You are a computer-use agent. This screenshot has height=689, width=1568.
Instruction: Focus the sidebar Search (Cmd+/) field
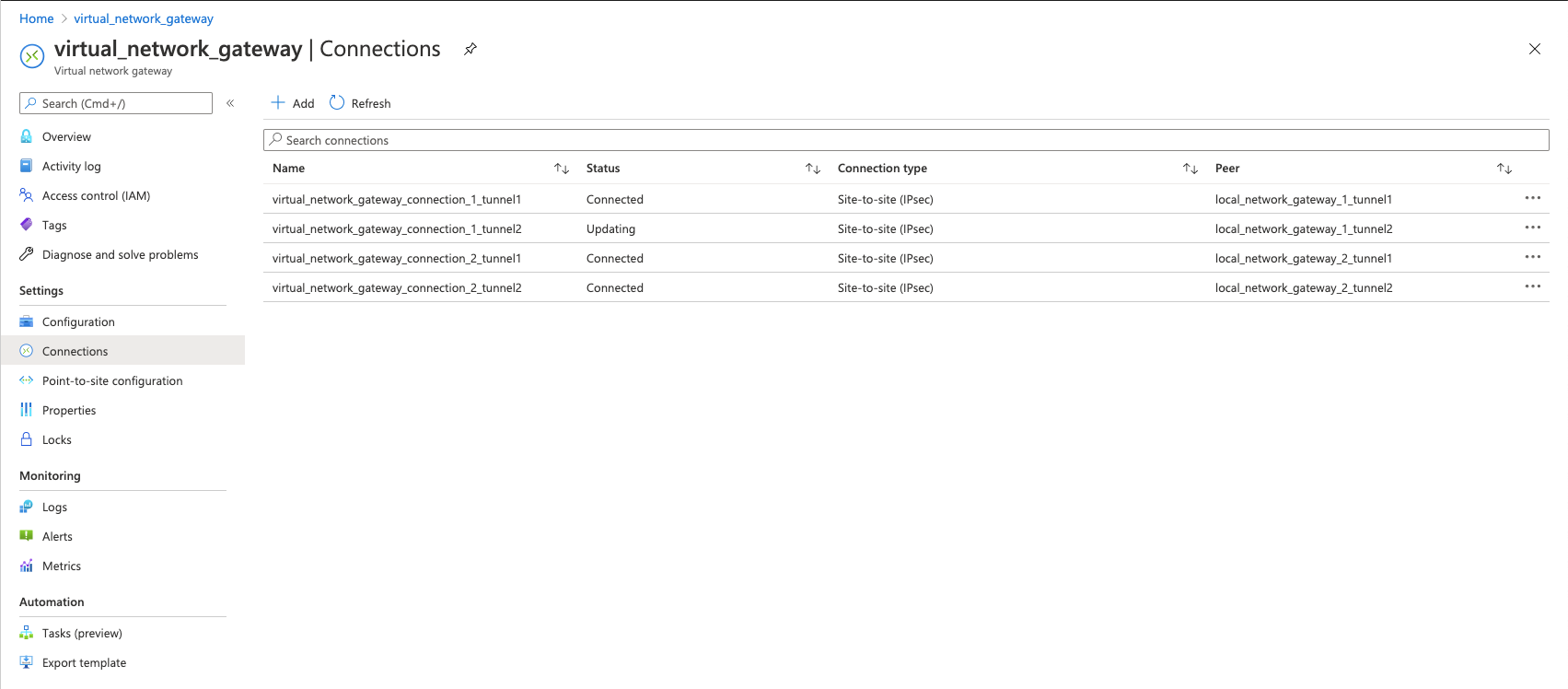point(116,103)
